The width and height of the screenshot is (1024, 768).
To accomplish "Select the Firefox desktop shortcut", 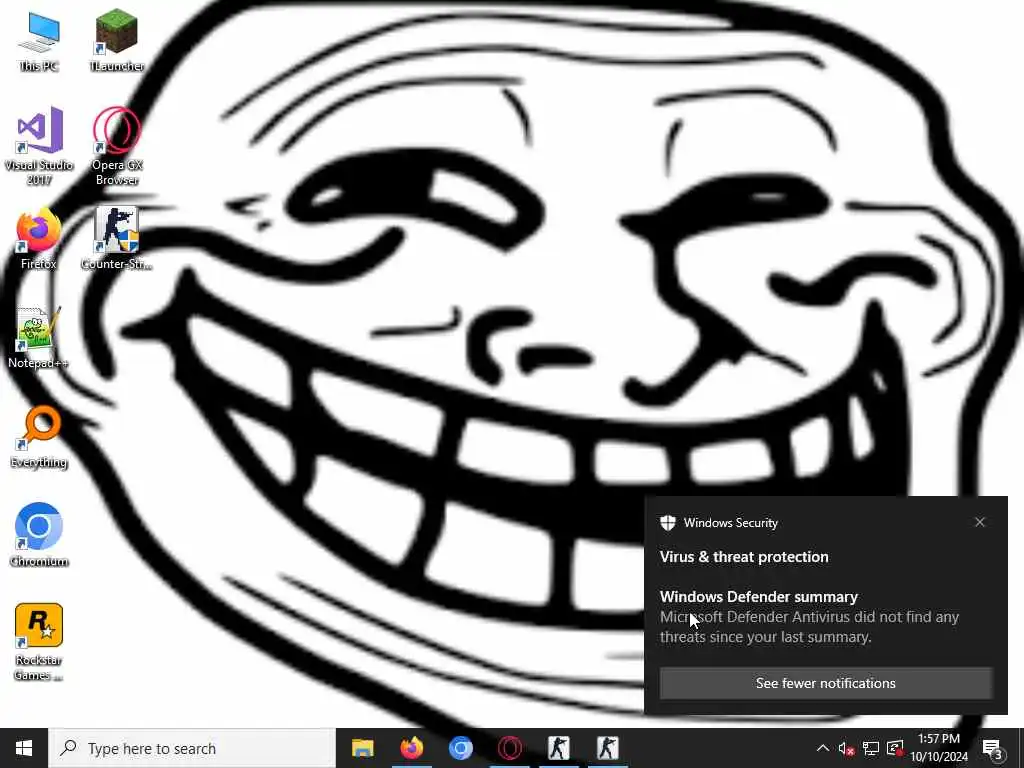I will point(39,238).
